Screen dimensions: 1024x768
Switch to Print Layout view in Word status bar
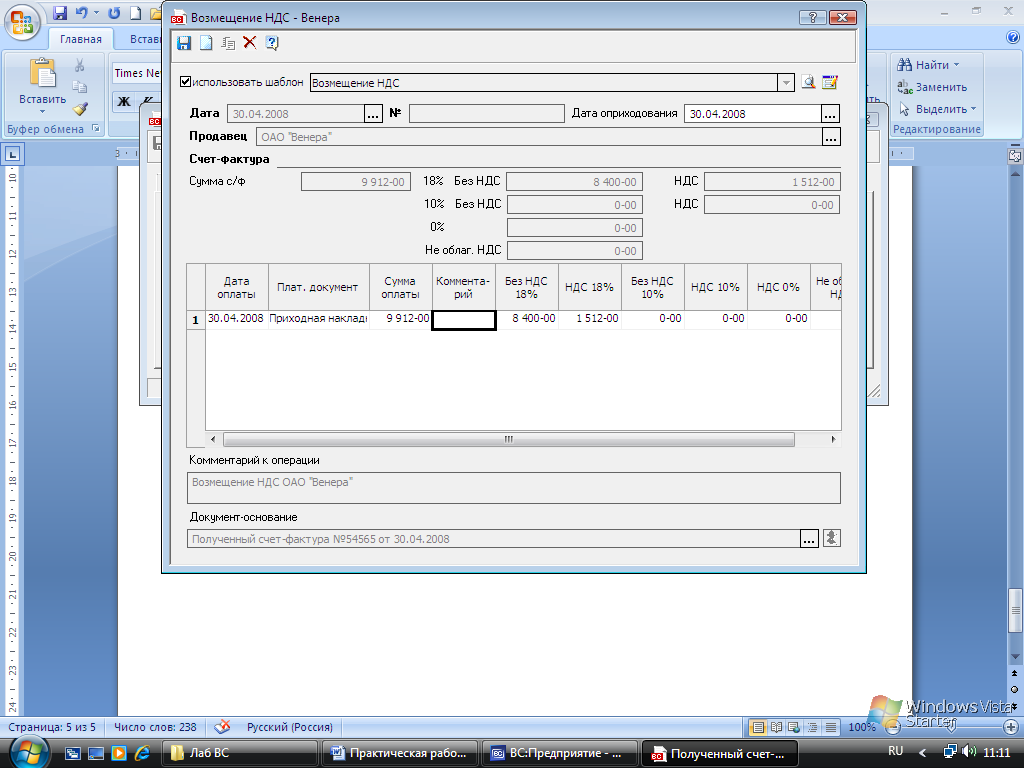(x=758, y=727)
